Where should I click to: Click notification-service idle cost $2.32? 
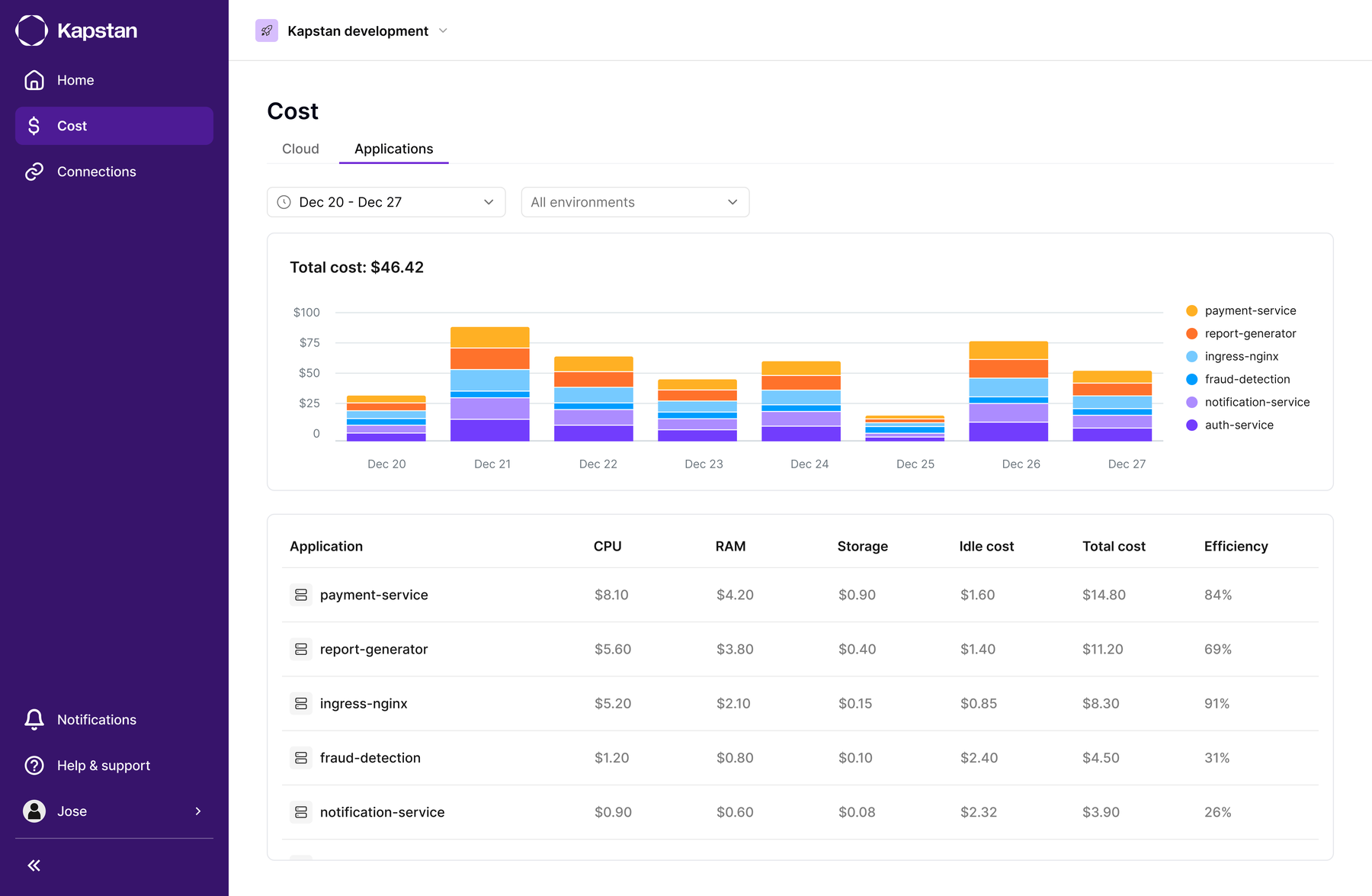[979, 812]
